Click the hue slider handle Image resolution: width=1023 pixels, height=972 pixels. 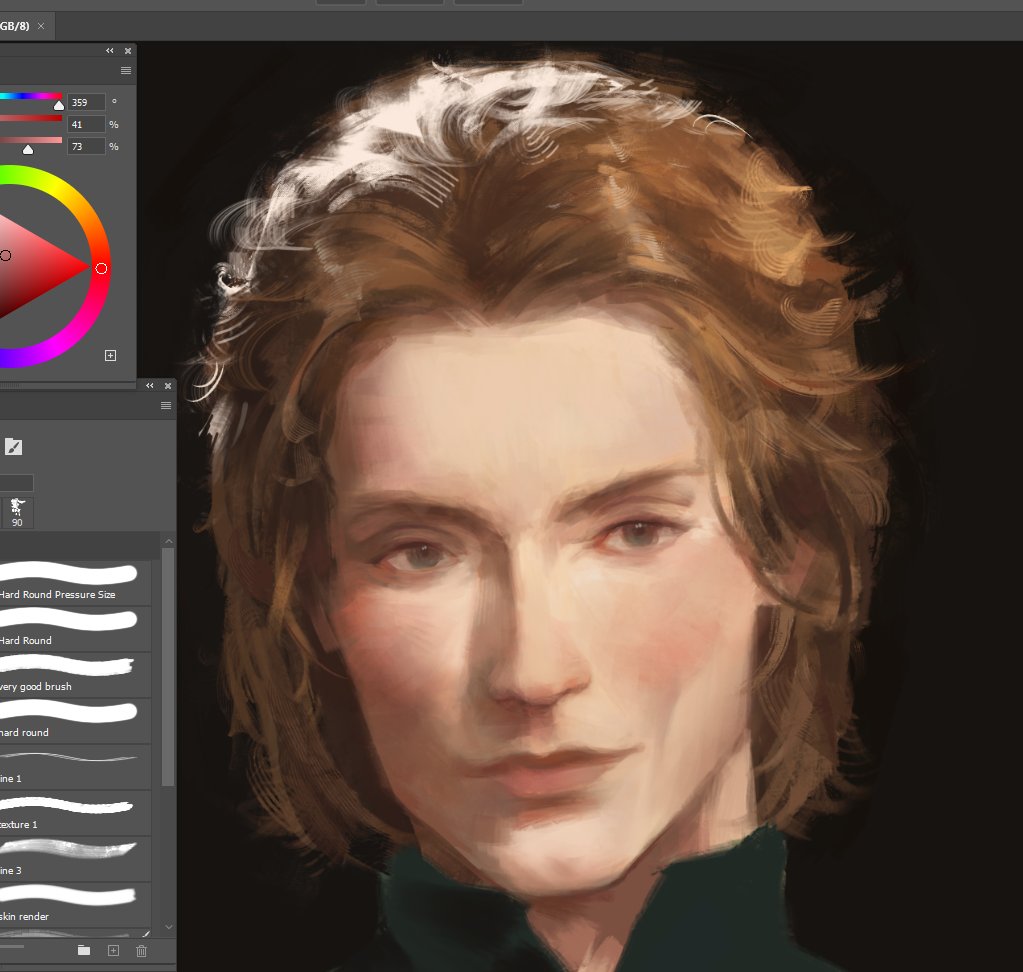pos(59,105)
